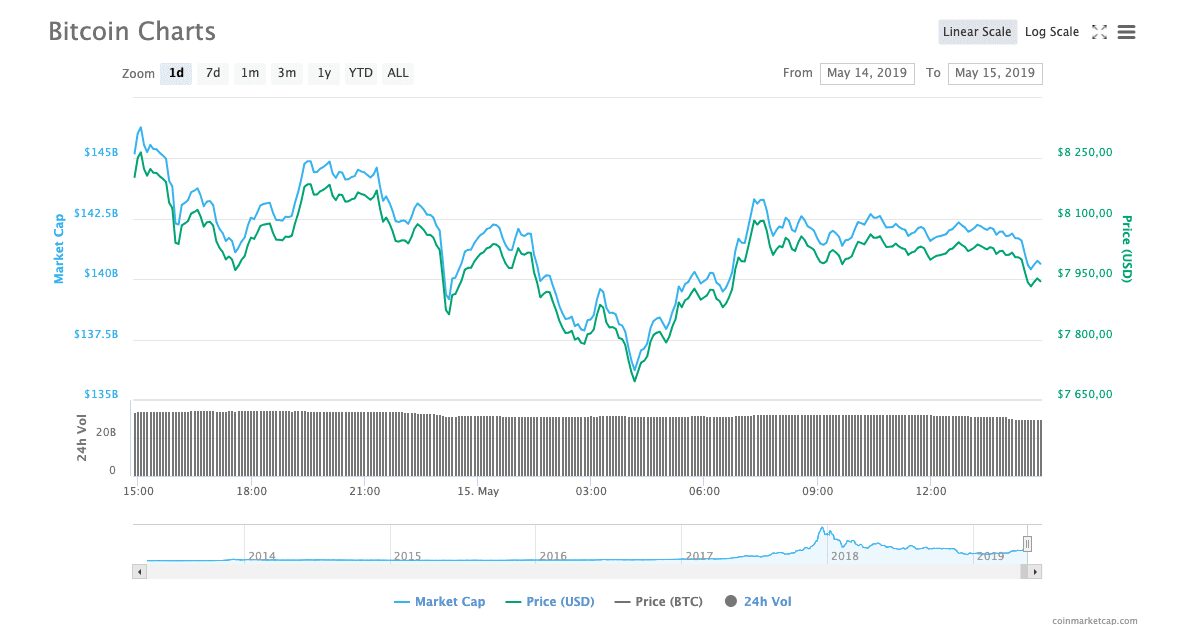1182x625 pixels.
Task: Choose 1m zoom range
Action: click(250, 73)
